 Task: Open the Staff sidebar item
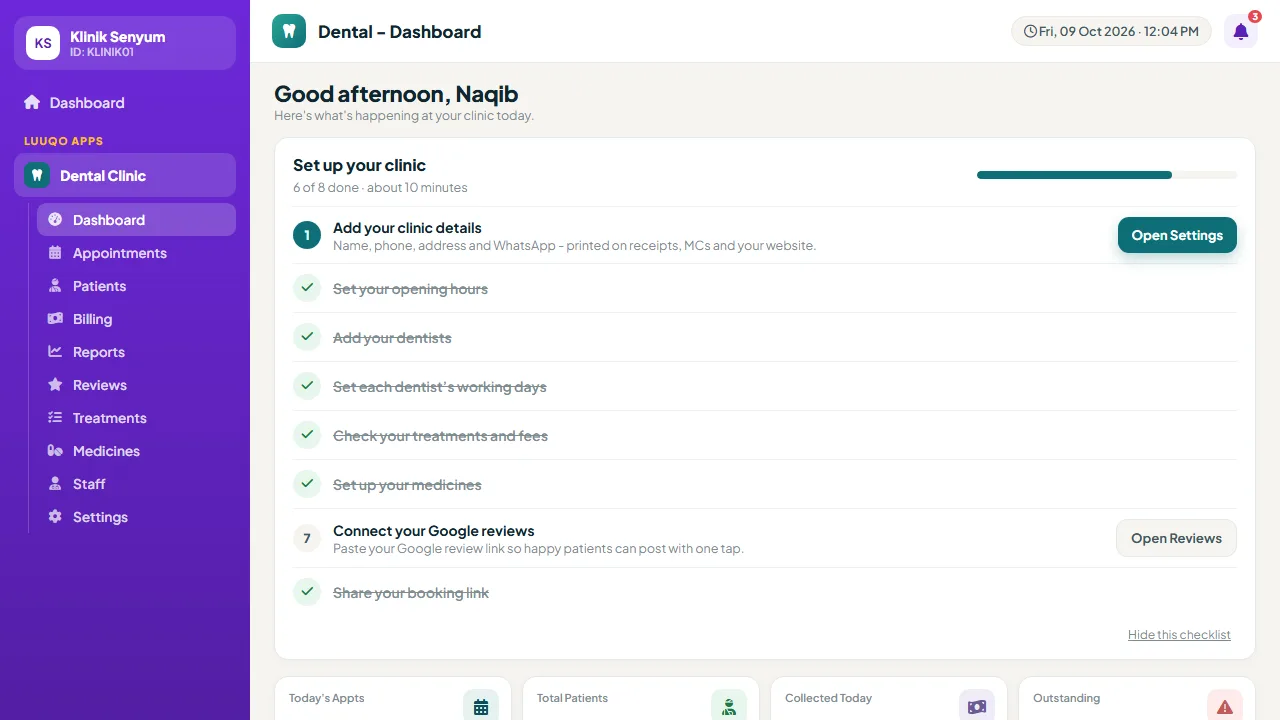136,484
